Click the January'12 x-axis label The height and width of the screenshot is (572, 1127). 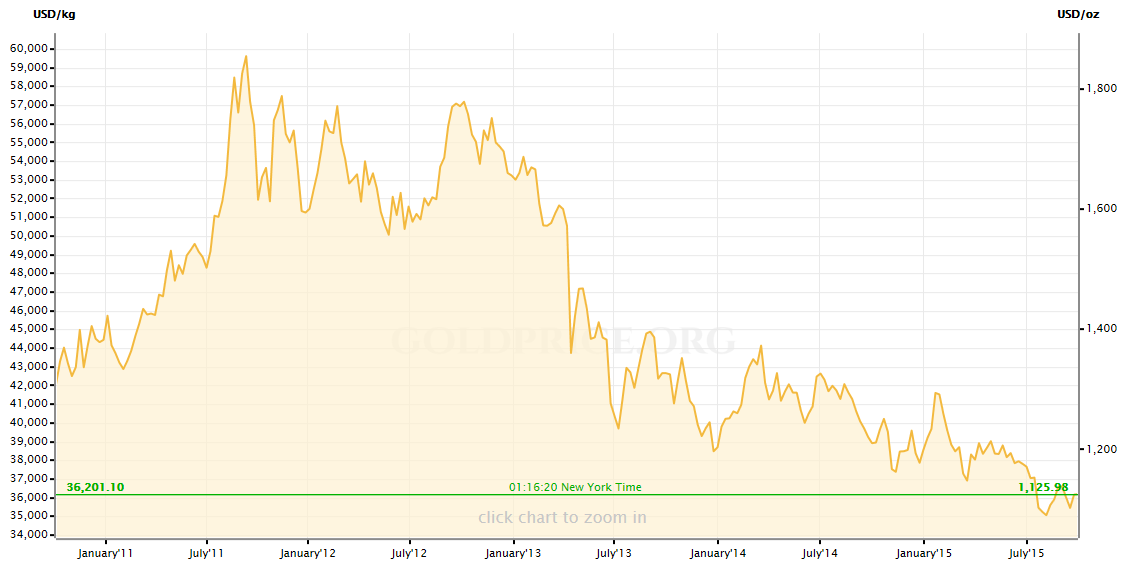pos(308,553)
